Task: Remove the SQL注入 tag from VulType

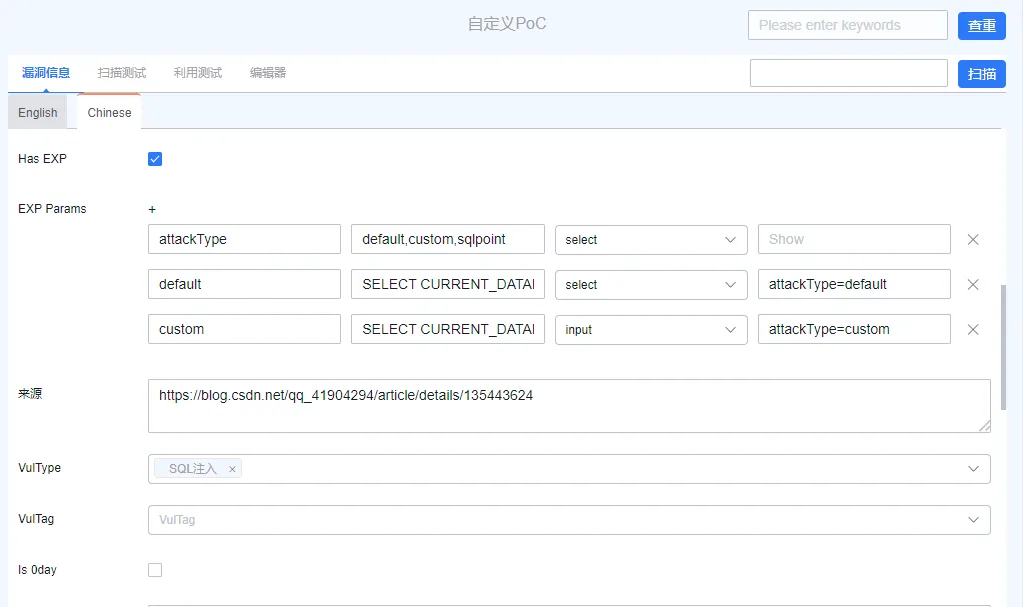Action: (232, 469)
